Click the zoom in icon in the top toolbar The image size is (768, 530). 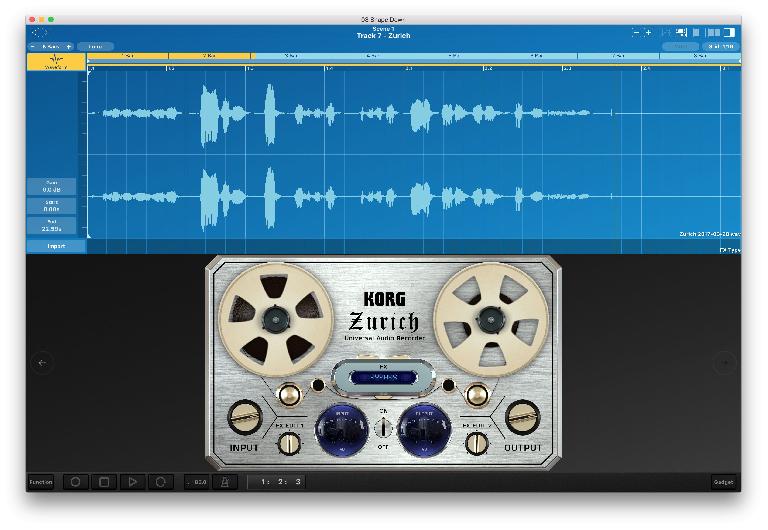648,32
